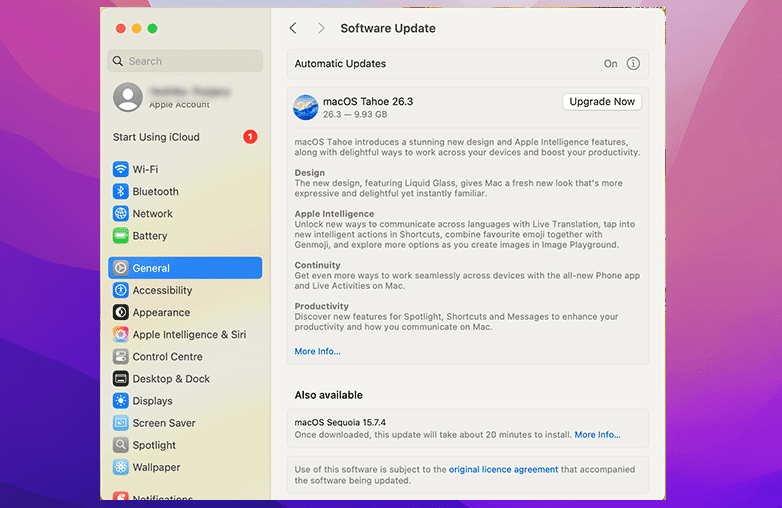The image size is (782, 508).
Task: Open More Info link under Productivity
Action: pos(317,351)
